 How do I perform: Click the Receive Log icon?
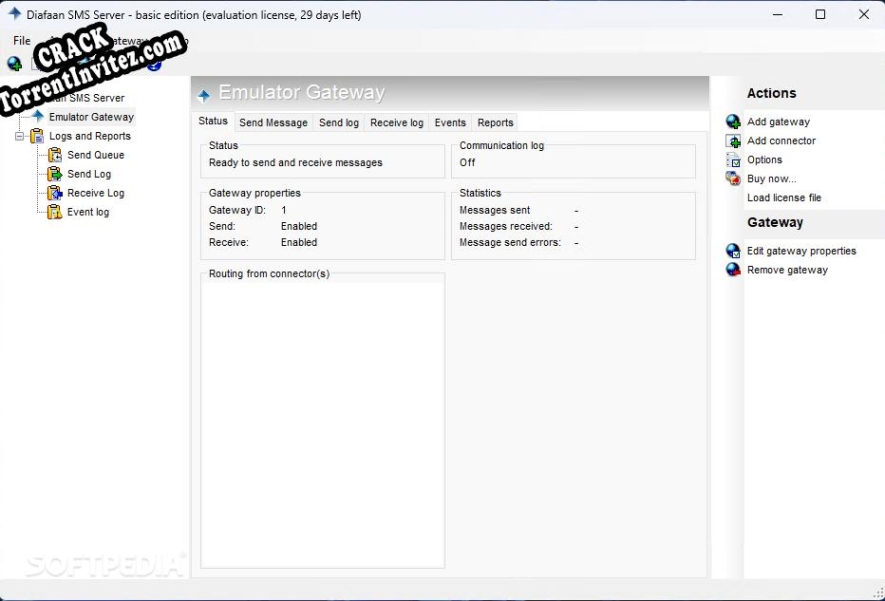[53, 192]
